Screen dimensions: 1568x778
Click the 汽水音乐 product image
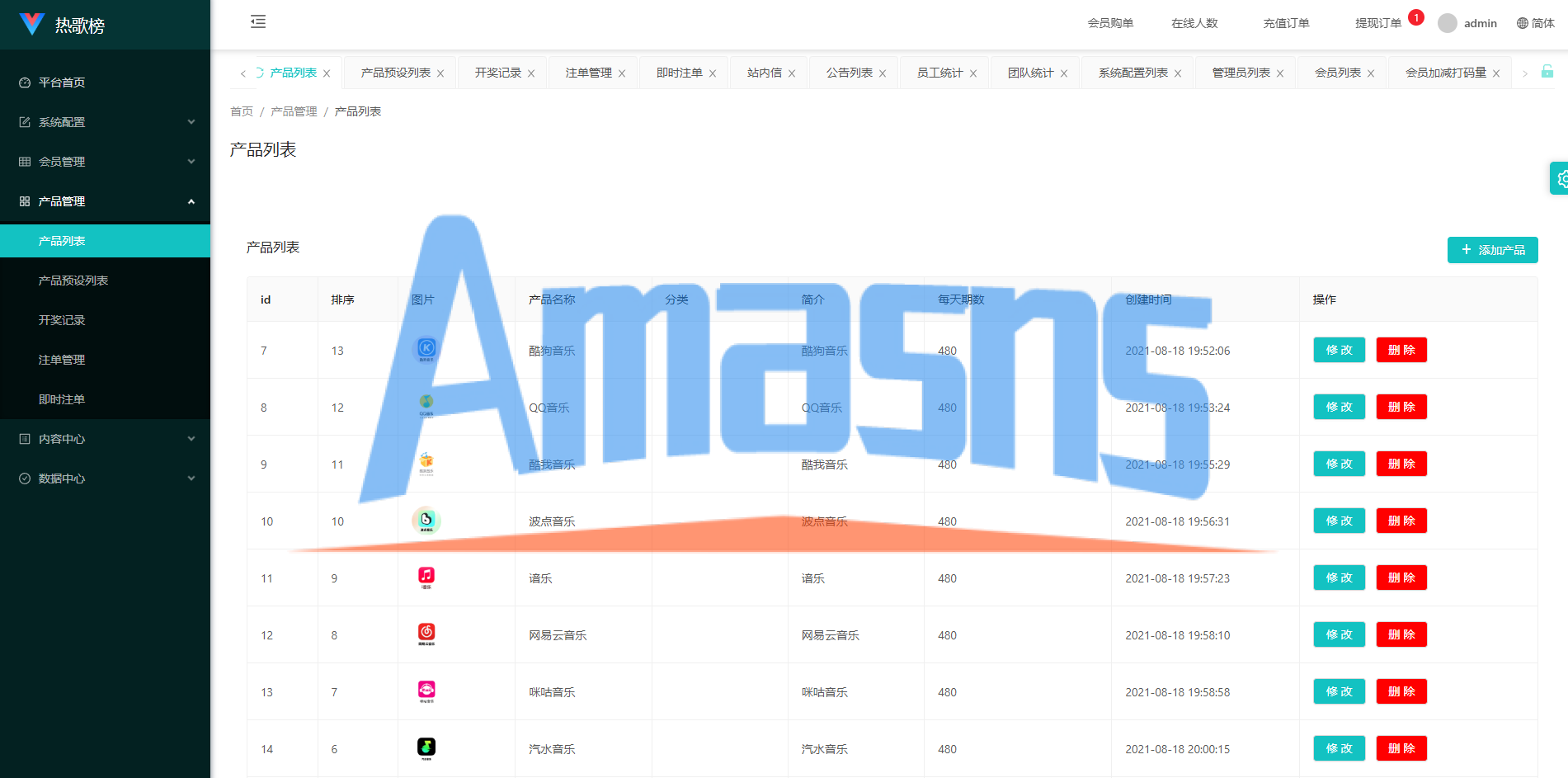(426, 748)
